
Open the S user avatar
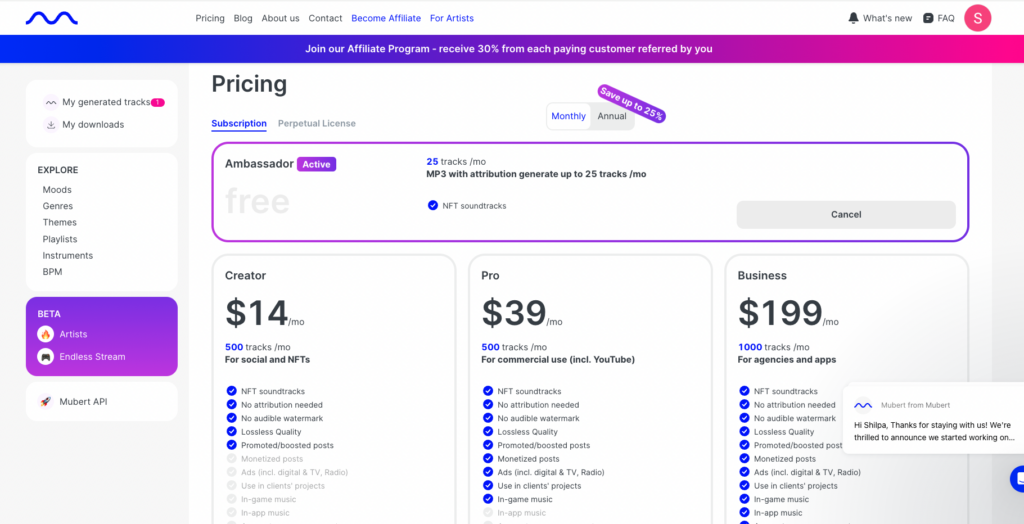click(x=977, y=18)
